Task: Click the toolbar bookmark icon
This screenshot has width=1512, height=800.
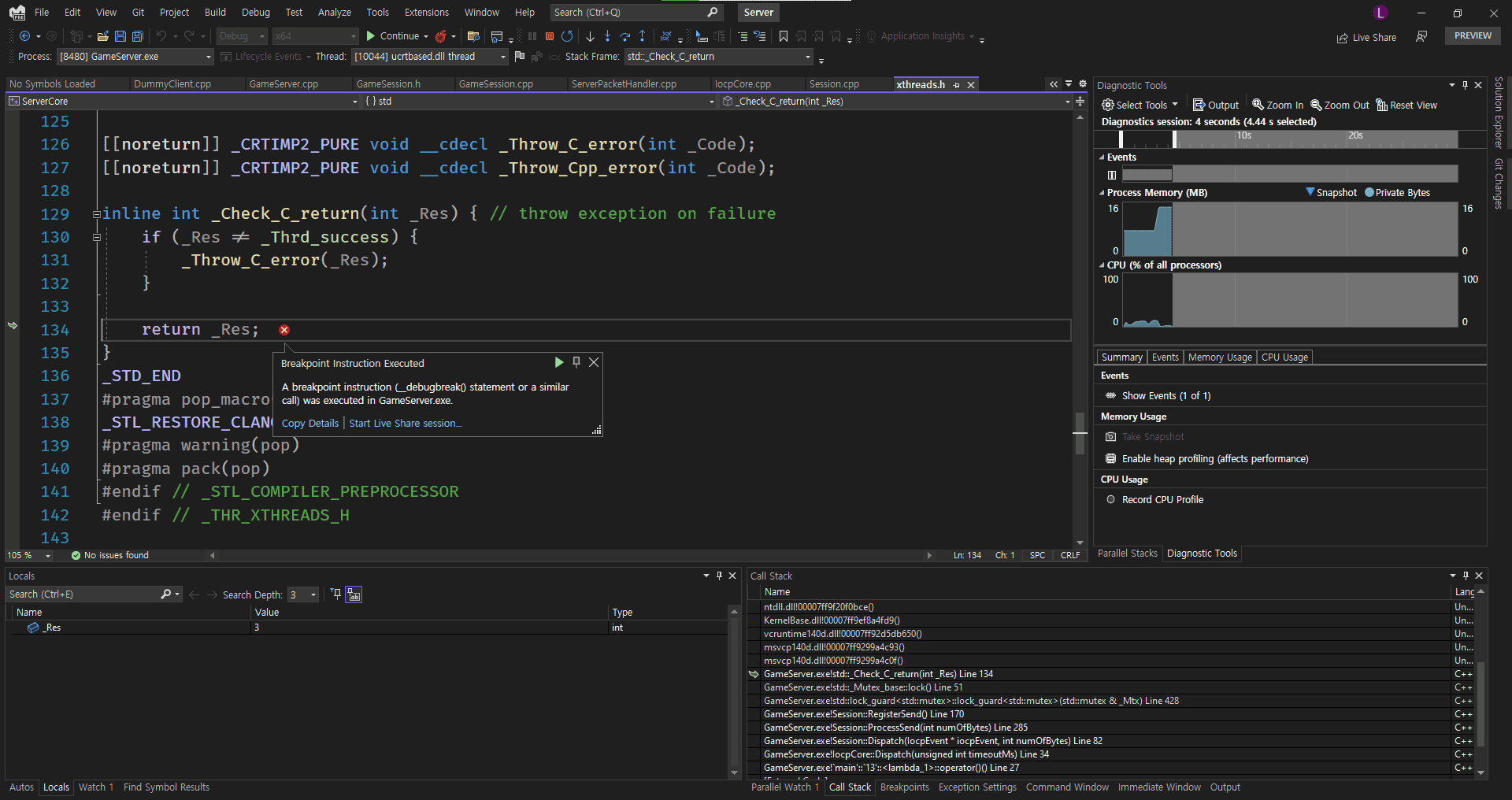Action: tap(784, 36)
